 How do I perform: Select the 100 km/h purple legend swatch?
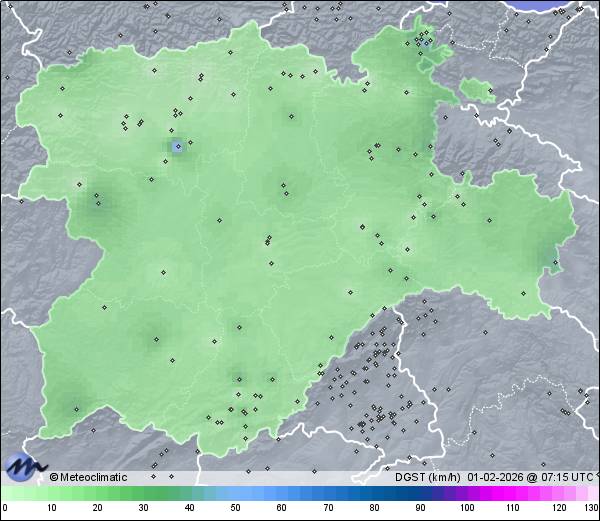[x=466, y=494]
